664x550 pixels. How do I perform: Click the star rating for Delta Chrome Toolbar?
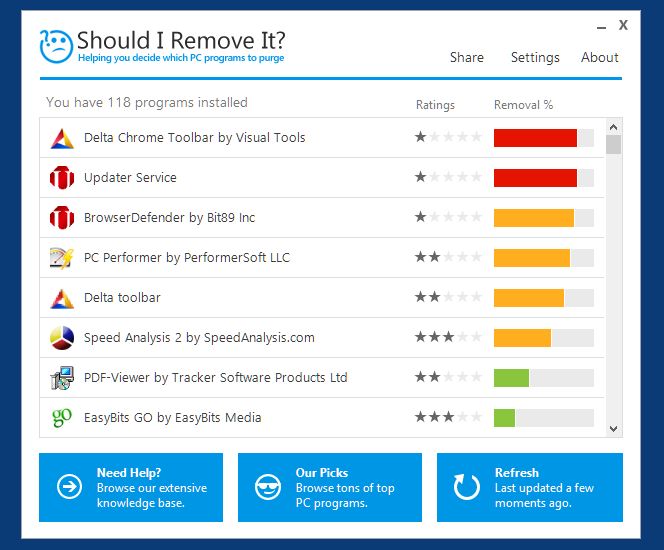[448, 137]
